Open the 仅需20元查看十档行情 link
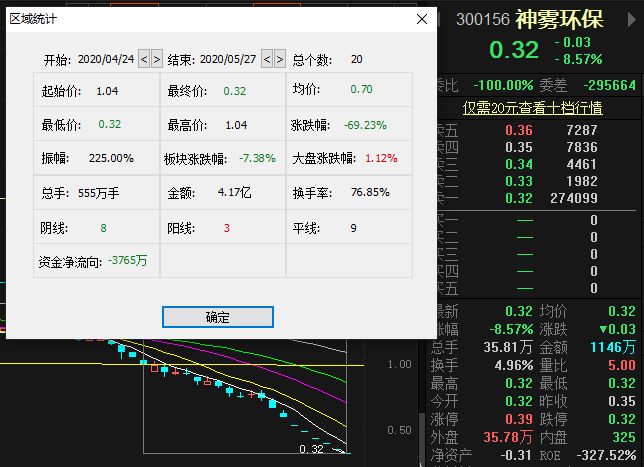This screenshot has width=644, height=467. (x=532, y=107)
